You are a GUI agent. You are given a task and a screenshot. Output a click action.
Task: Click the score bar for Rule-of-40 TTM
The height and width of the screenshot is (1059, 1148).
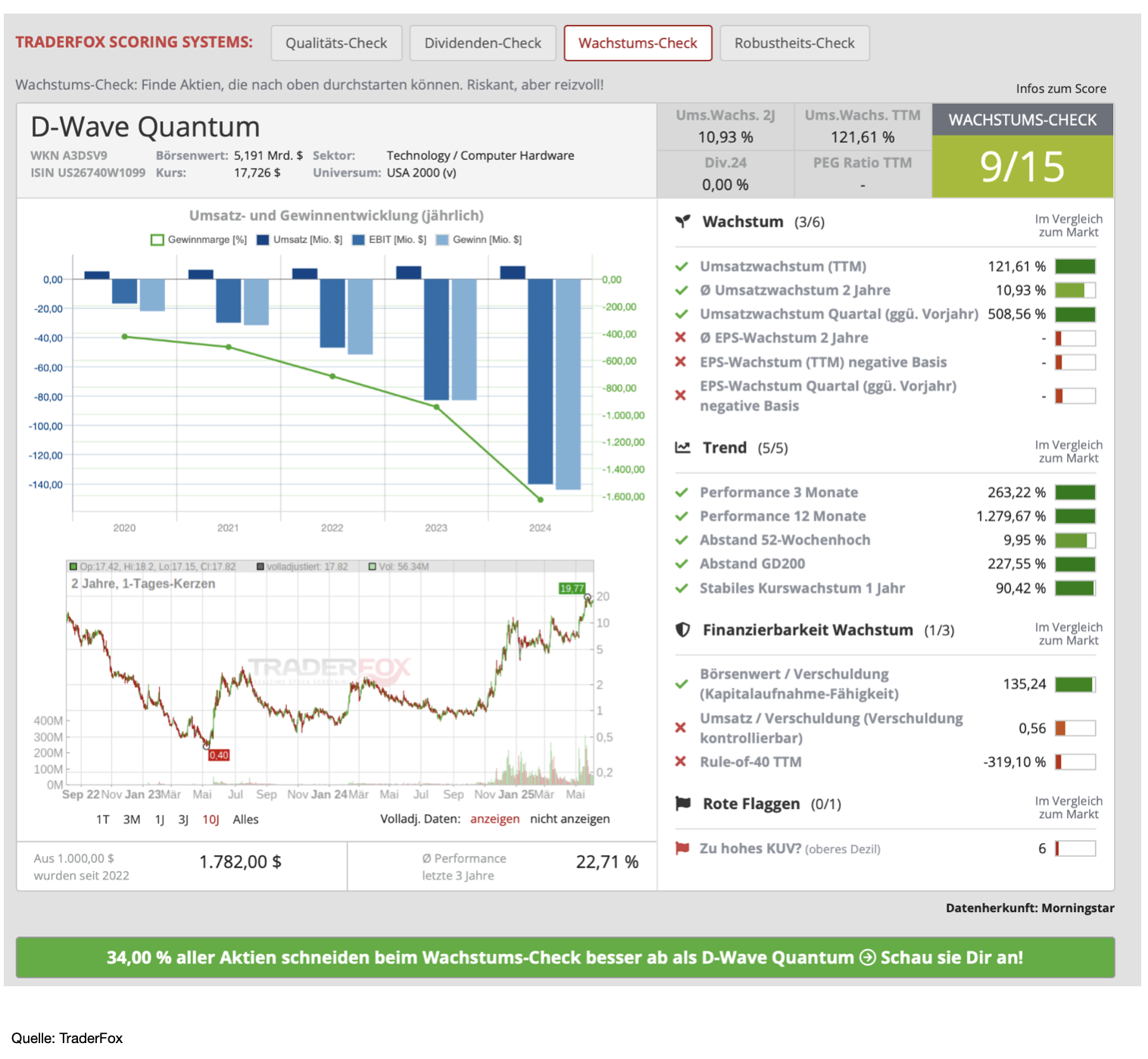1075,761
